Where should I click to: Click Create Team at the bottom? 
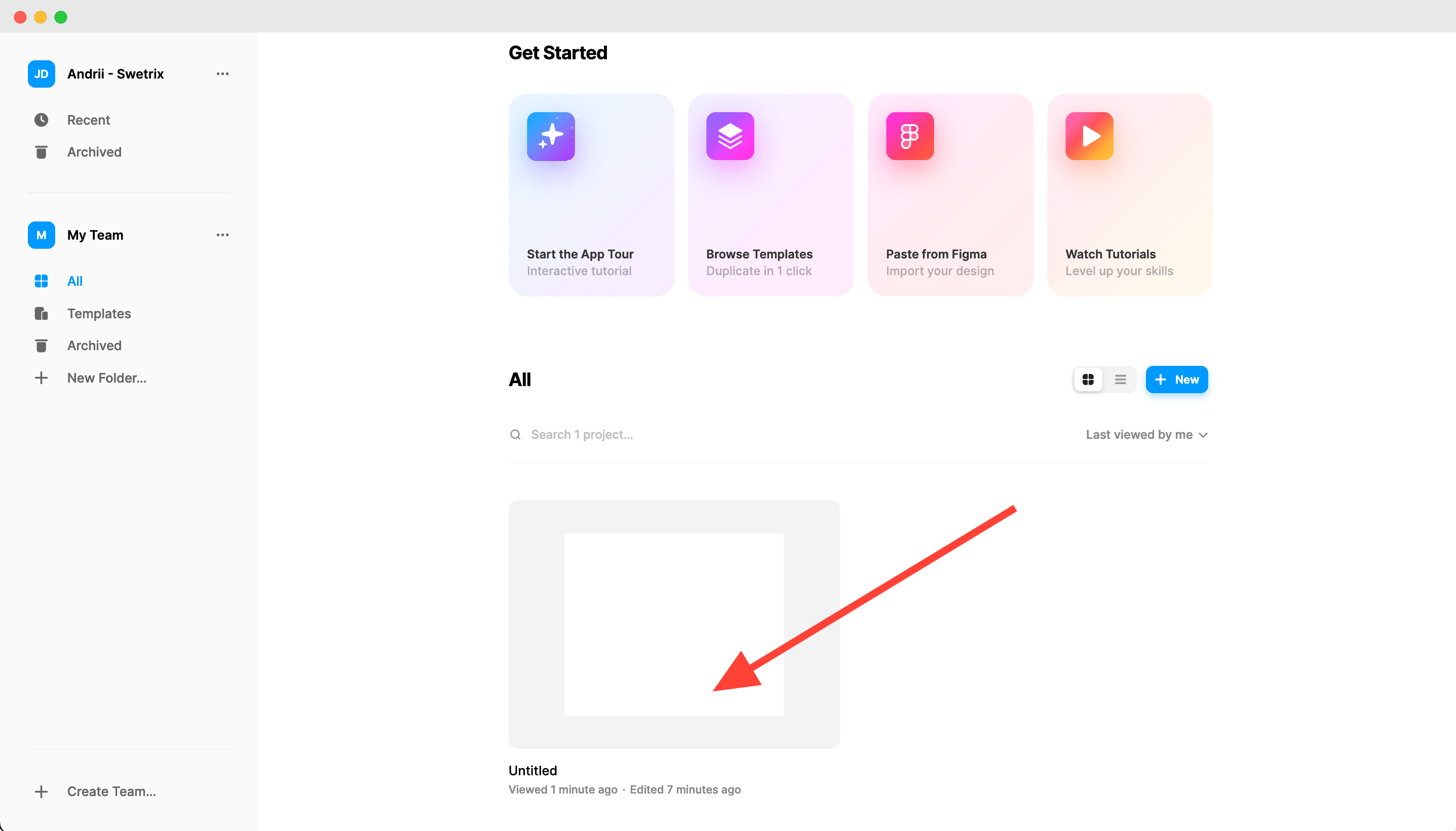click(x=111, y=791)
